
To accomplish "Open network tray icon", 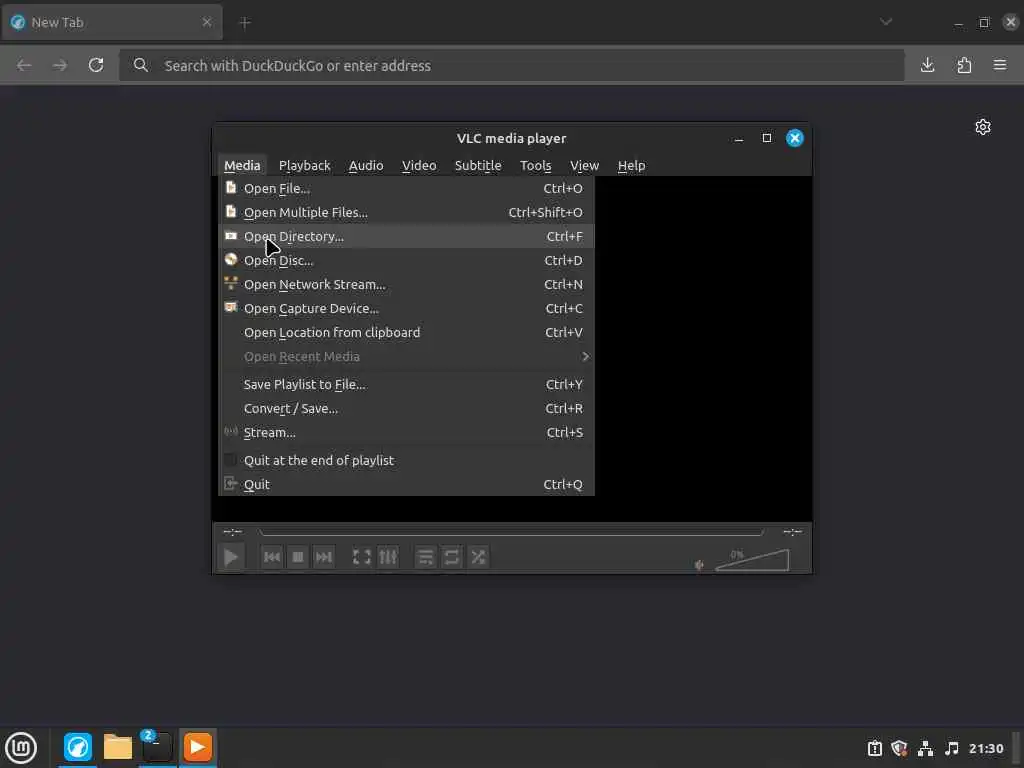I will coord(925,748).
